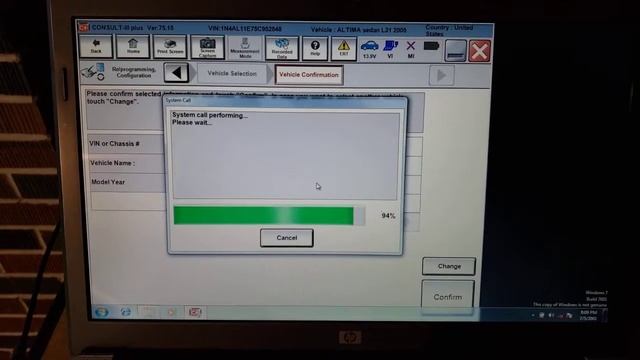Open Internet Explorer from taskbar

point(125,312)
